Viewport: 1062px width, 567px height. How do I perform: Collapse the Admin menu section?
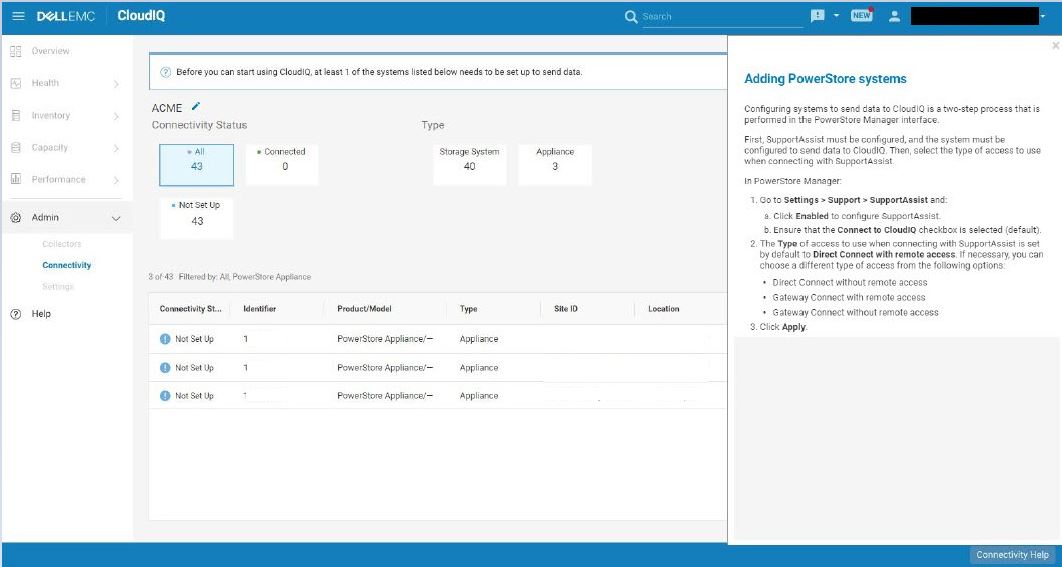coord(116,218)
